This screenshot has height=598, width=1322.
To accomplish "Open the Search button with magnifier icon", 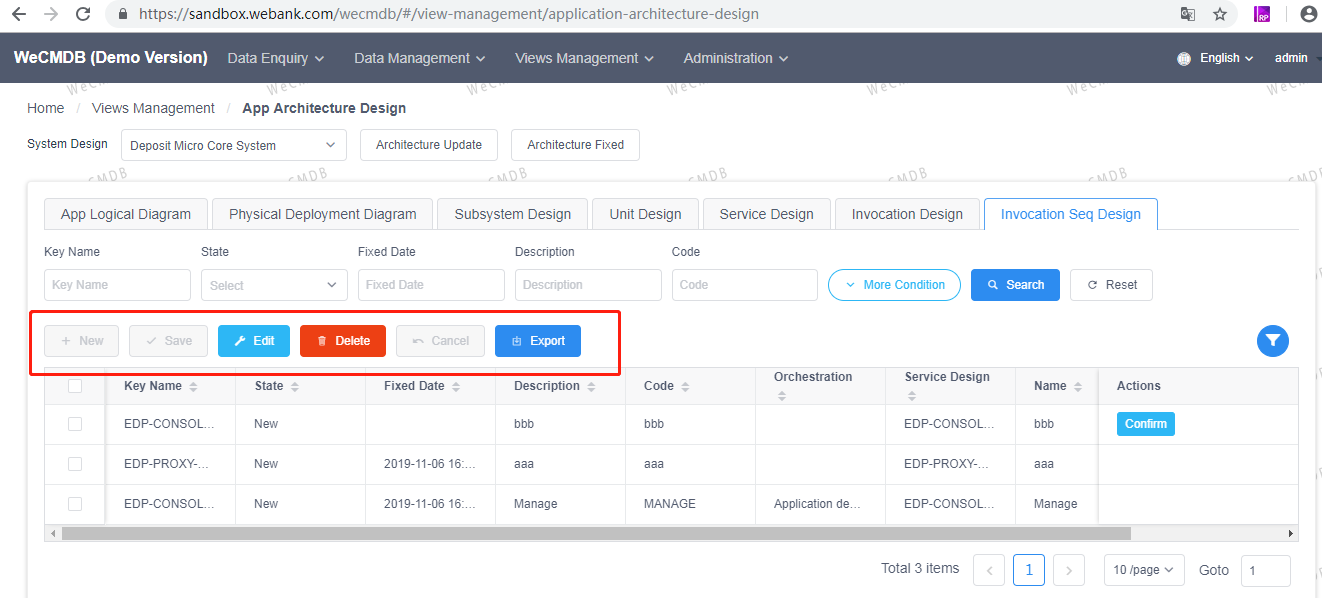I will (x=1014, y=285).
